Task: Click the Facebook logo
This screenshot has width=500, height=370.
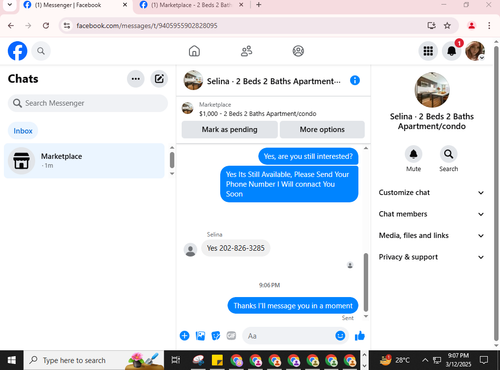Action: coord(17,51)
